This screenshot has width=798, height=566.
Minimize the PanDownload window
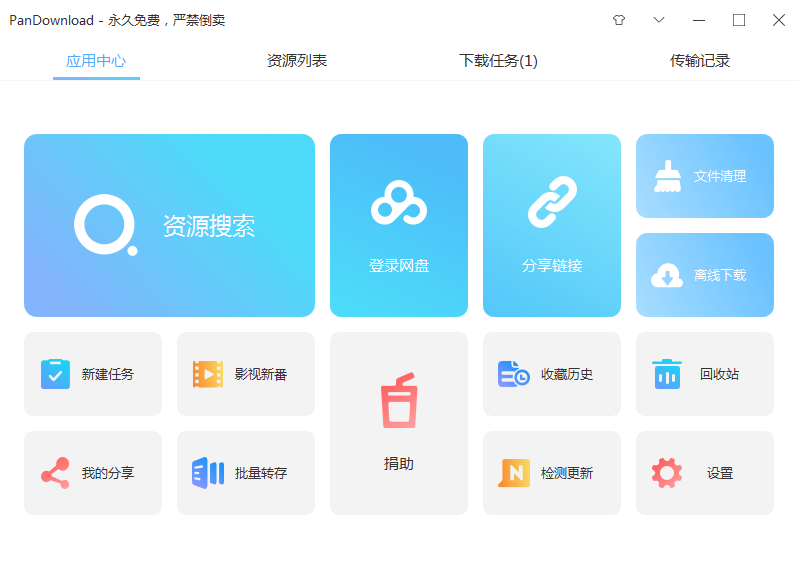699,20
